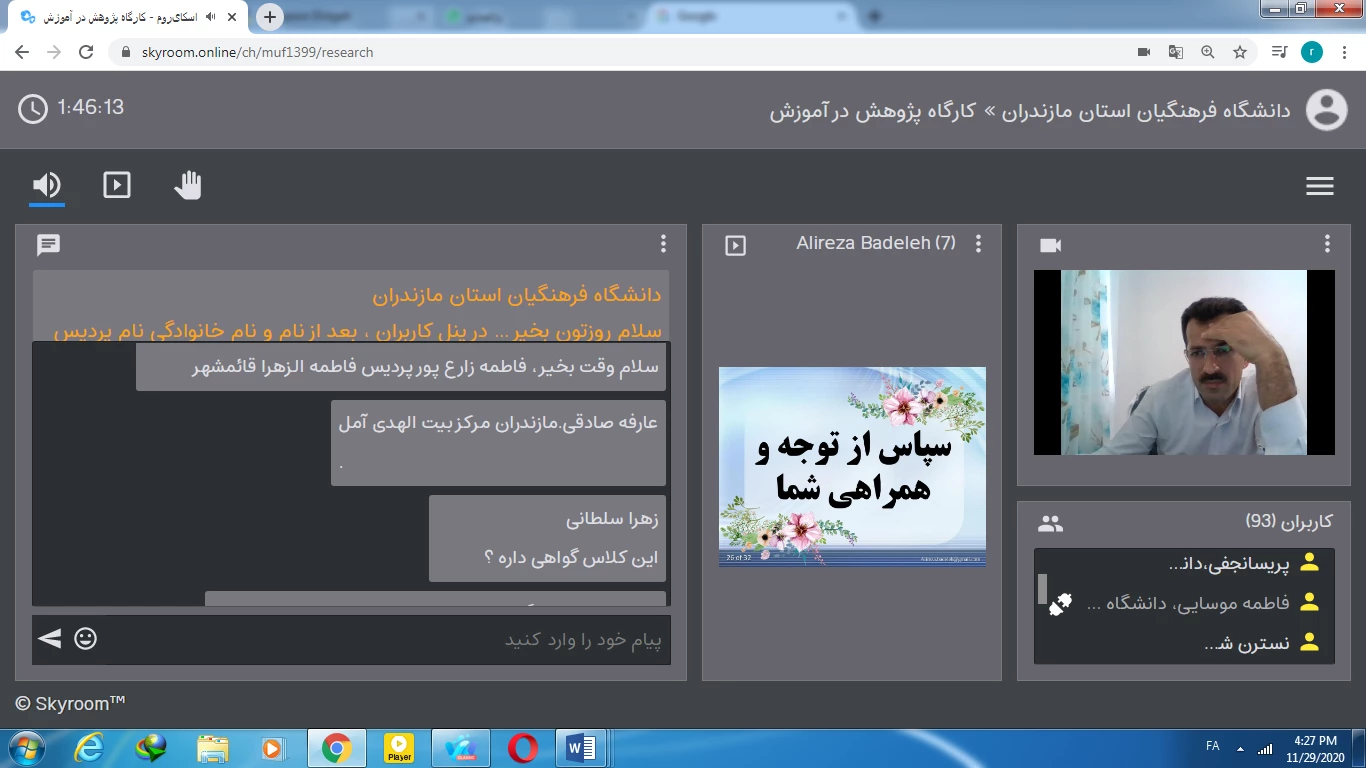Open chat panel three-dot options menu
The image size is (1366, 768).
(663, 244)
